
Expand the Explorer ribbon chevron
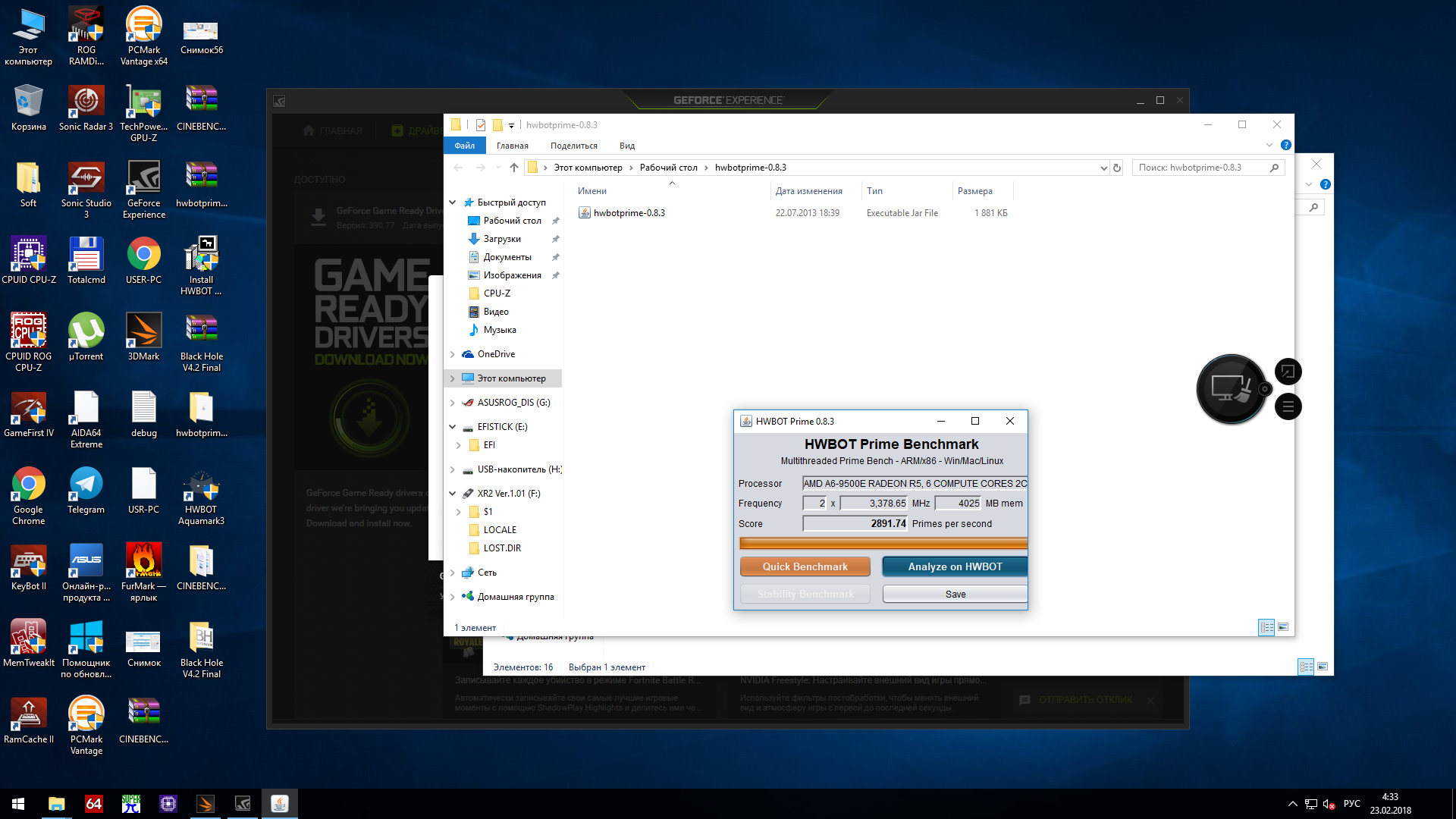pos(1269,145)
